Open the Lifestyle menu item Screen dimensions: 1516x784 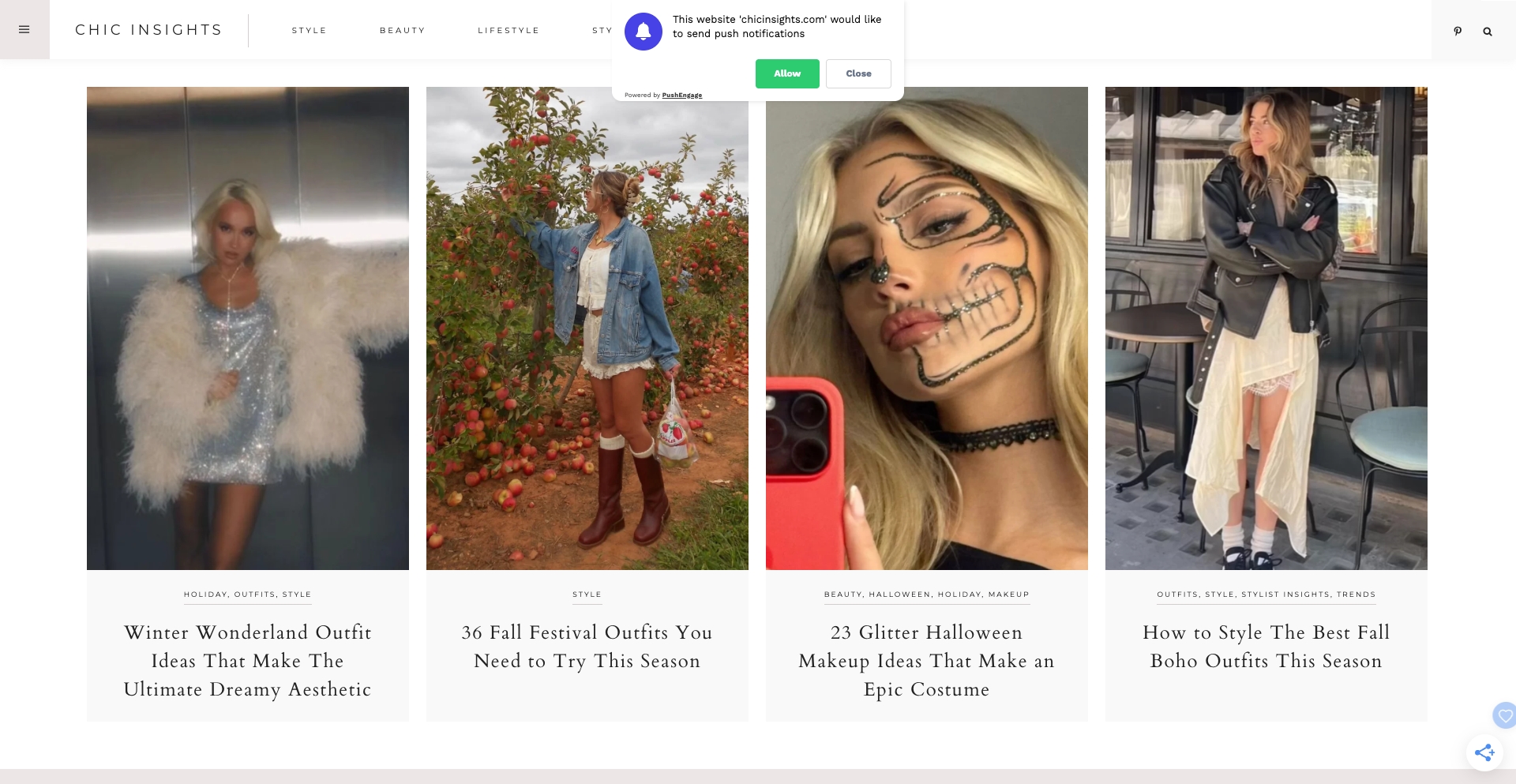click(508, 31)
